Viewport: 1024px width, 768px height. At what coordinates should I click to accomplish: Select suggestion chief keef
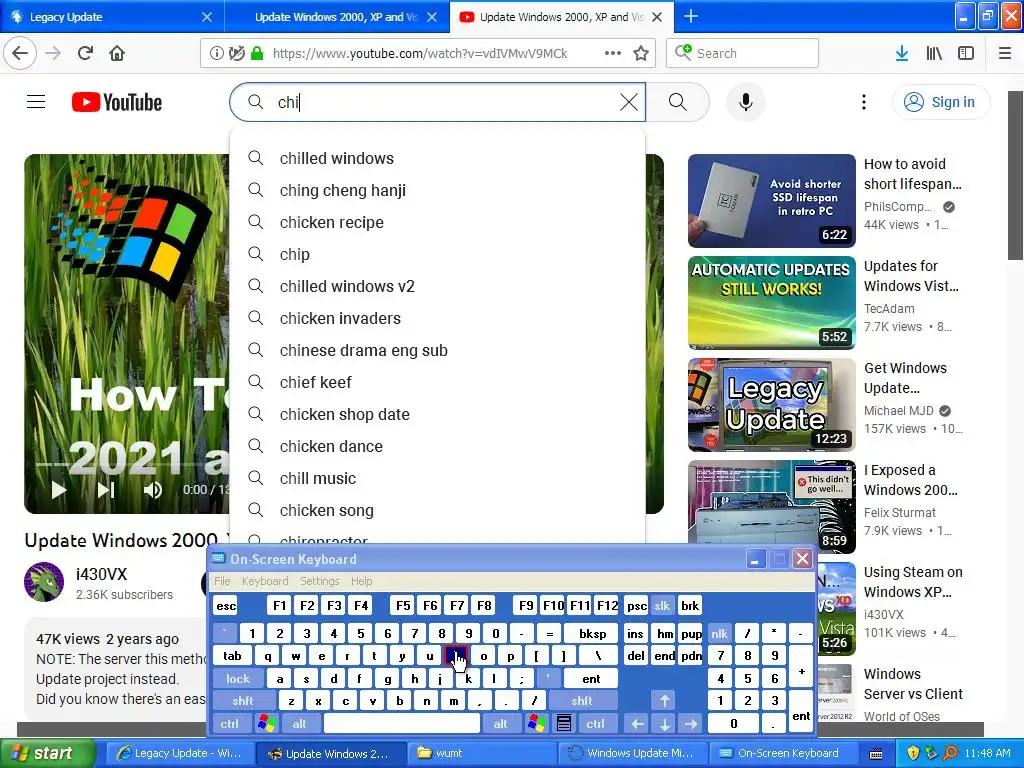pyautogui.click(x=437, y=382)
